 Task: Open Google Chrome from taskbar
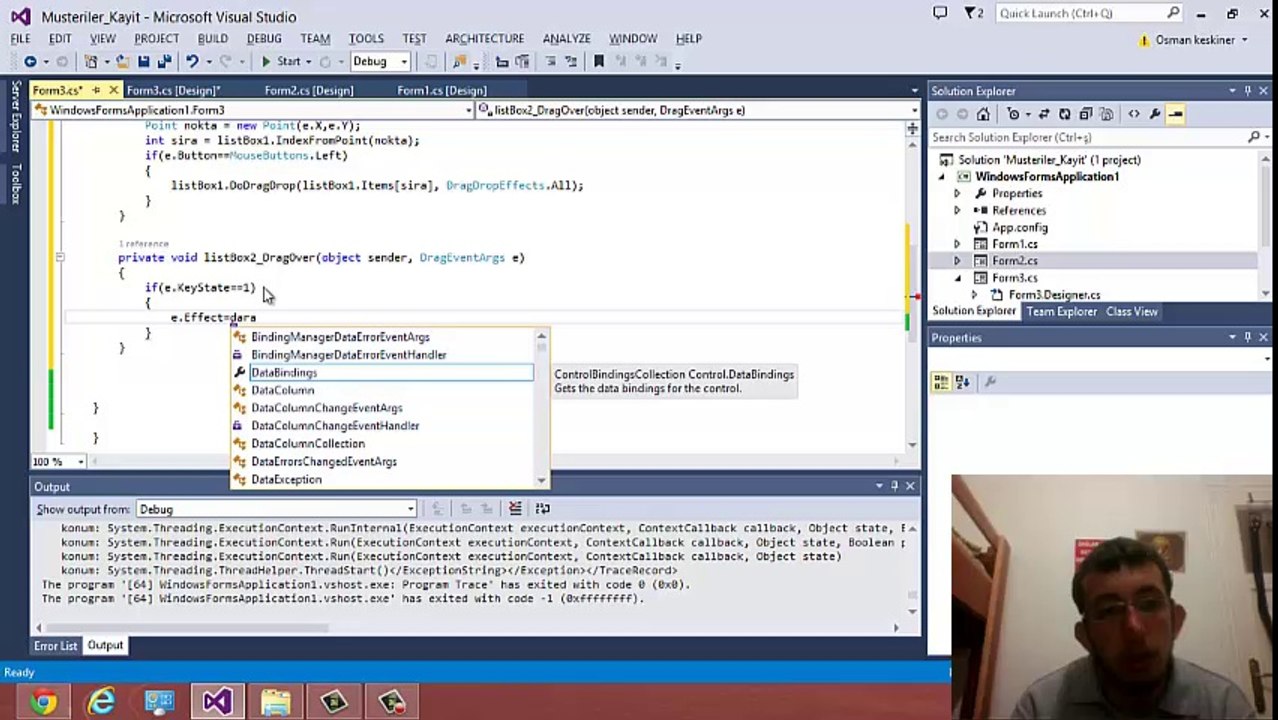click(43, 702)
